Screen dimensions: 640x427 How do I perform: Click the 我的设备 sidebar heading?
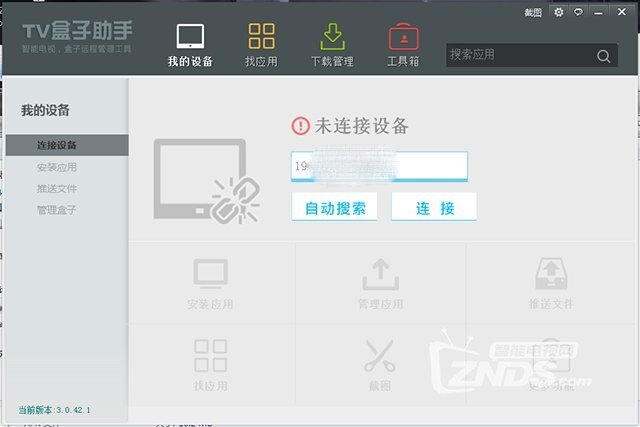click(x=45, y=110)
